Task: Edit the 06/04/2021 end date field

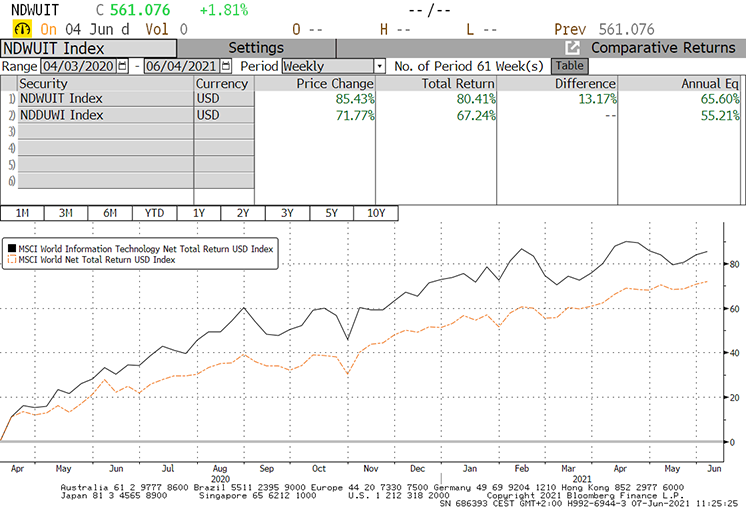Action: pyautogui.click(x=182, y=66)
